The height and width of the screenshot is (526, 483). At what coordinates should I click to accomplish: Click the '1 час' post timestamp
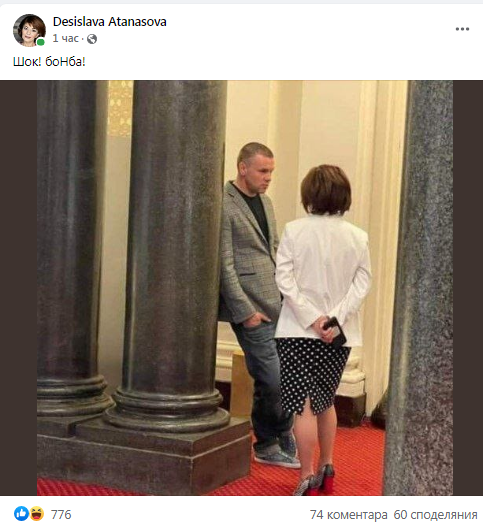click(65, 39)
